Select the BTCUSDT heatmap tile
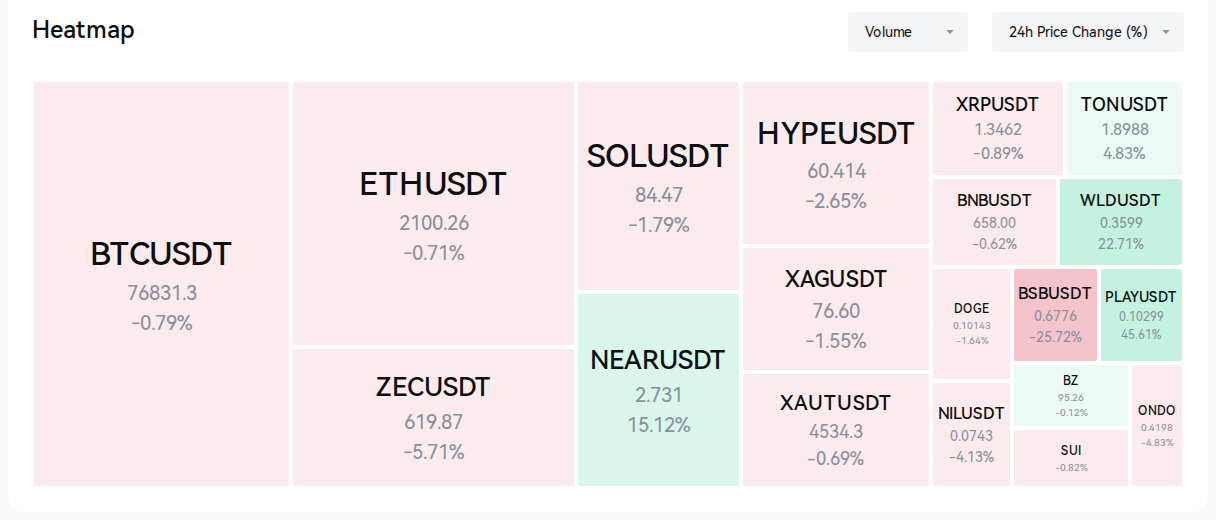The image size is (1216, 520). [161, 284]
